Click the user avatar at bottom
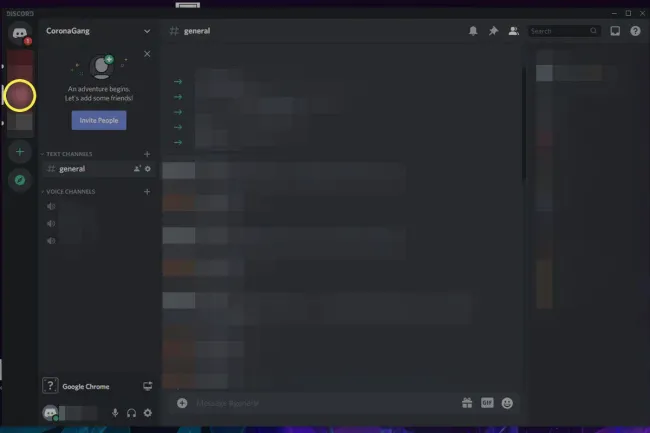Screen dimensions: 650x433 [50, 413]
